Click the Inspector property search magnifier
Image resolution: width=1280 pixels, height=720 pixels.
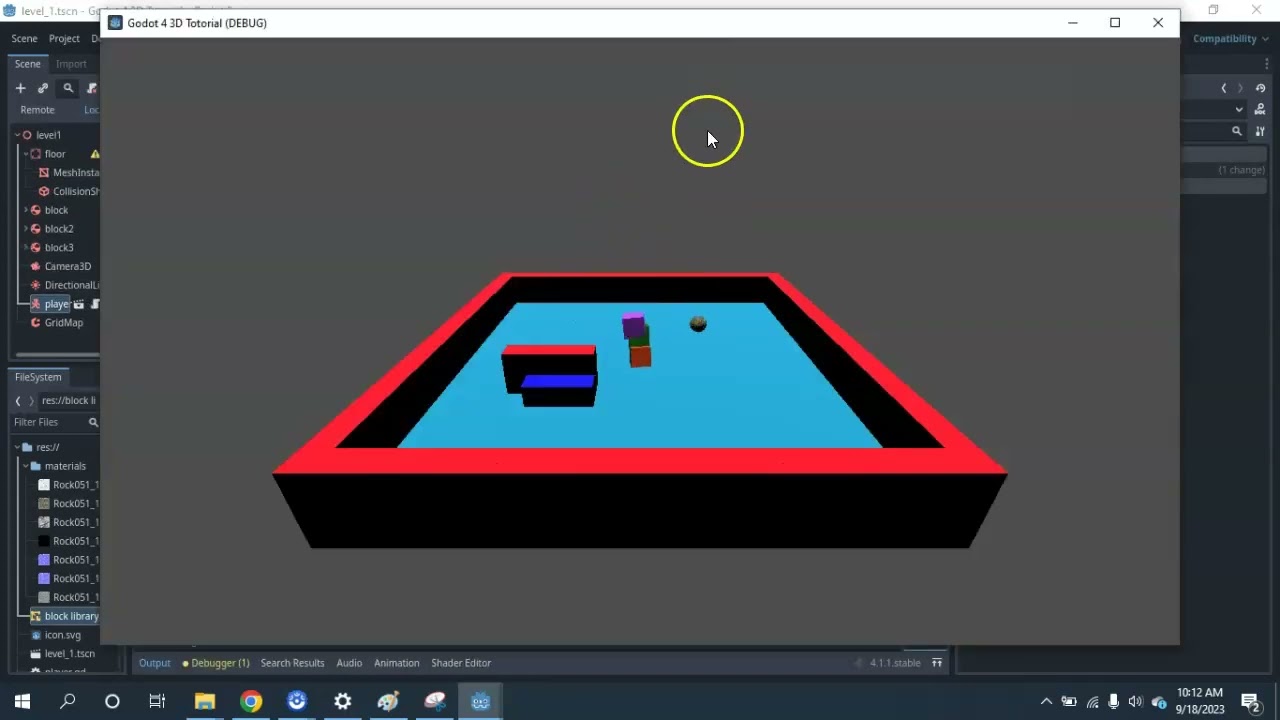click(1237, 131)
